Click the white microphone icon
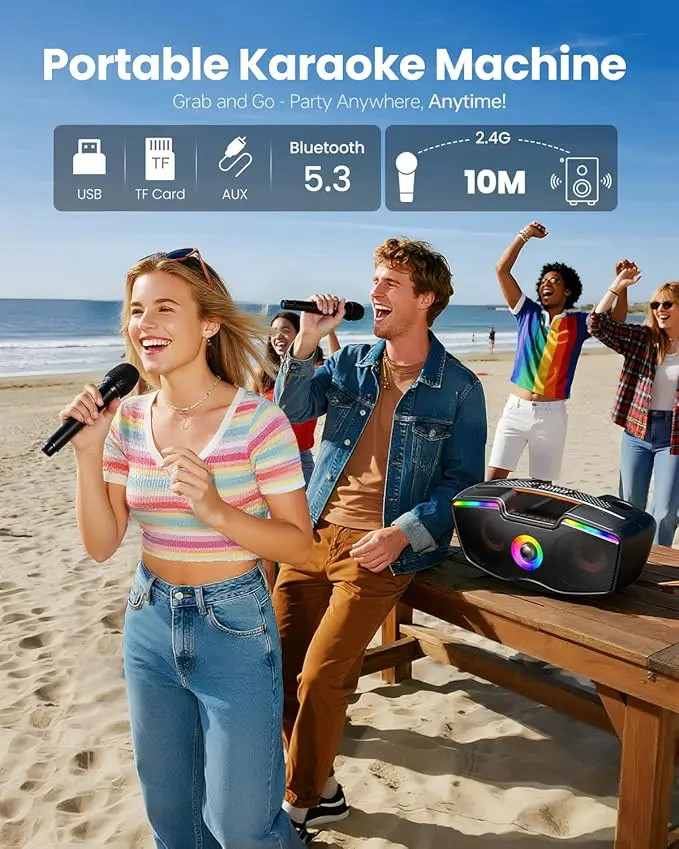Image resolution: width=679 pixels, height=849 pixels. pyautogui.click(x=406, y=177)
